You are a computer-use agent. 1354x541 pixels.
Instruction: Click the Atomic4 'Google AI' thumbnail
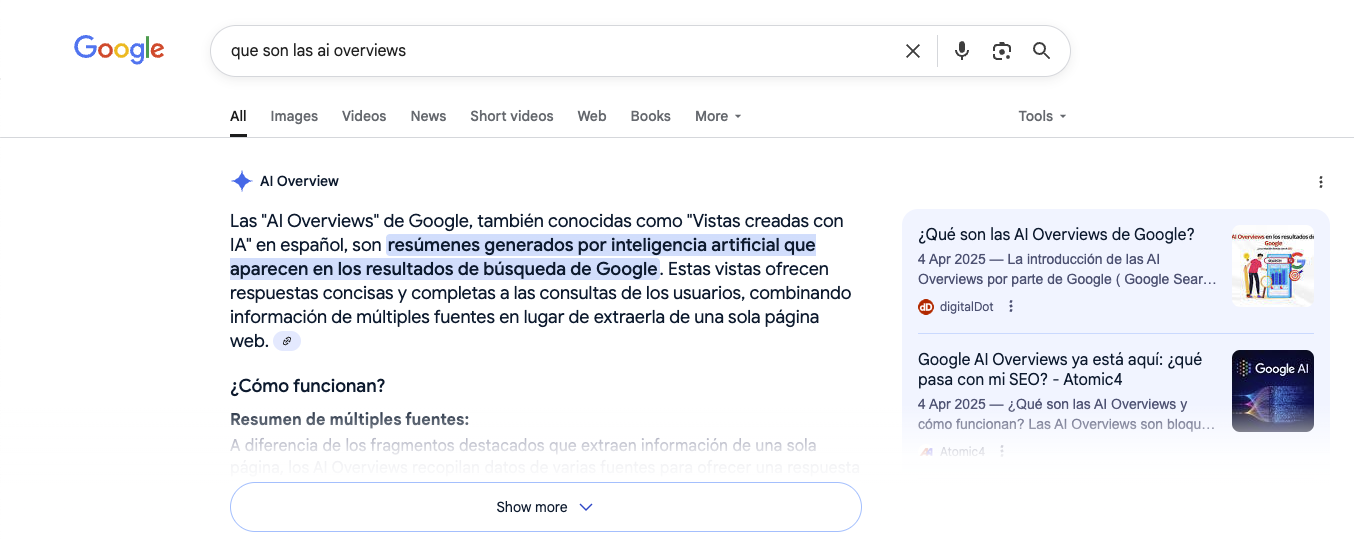[1273, 391]
